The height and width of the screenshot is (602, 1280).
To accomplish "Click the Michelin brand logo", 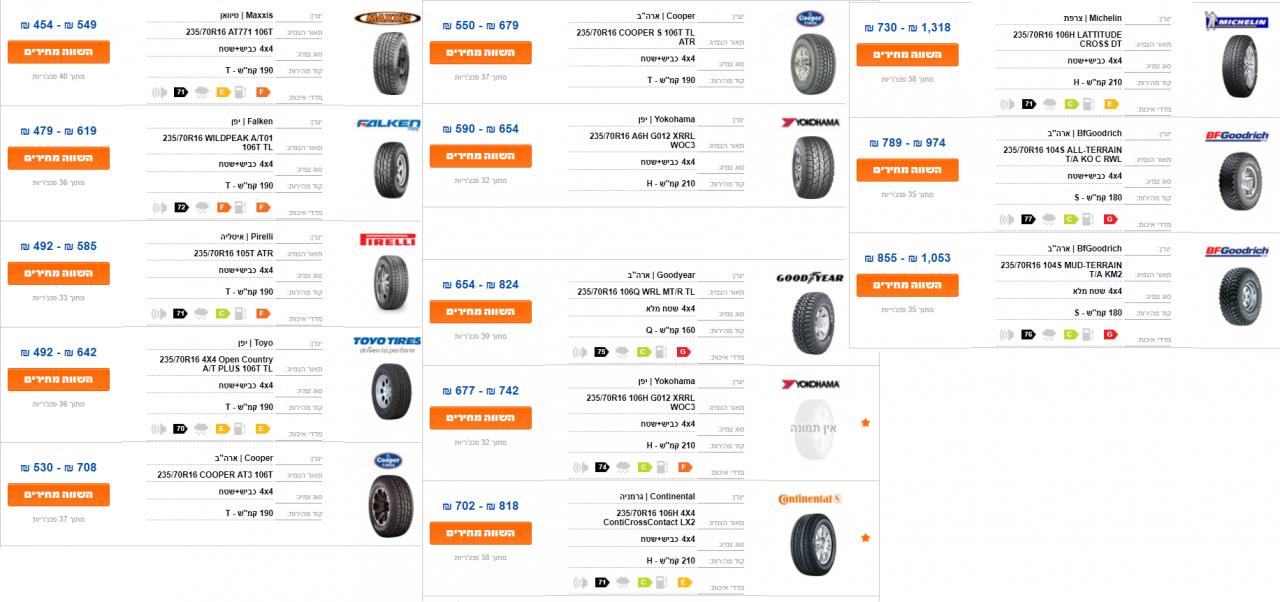I will coord(1236,19).
